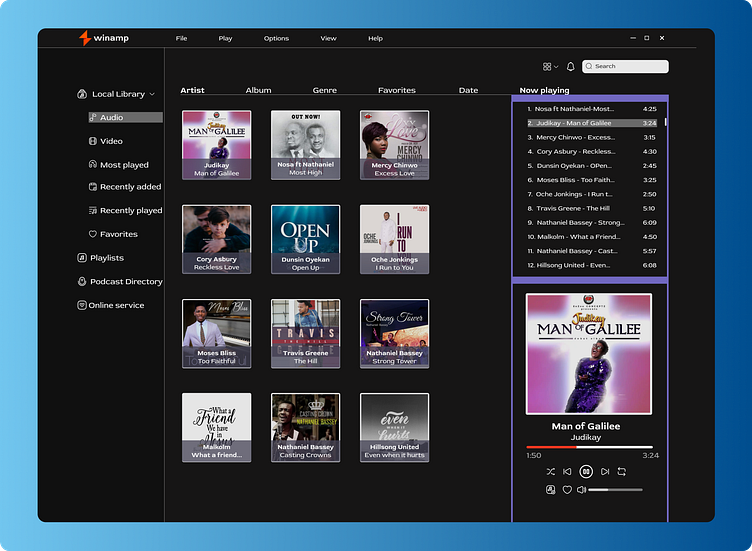Click the album art icon beside the heart
This screenshot has height=551, width=752.
click(x=550, y=490)
